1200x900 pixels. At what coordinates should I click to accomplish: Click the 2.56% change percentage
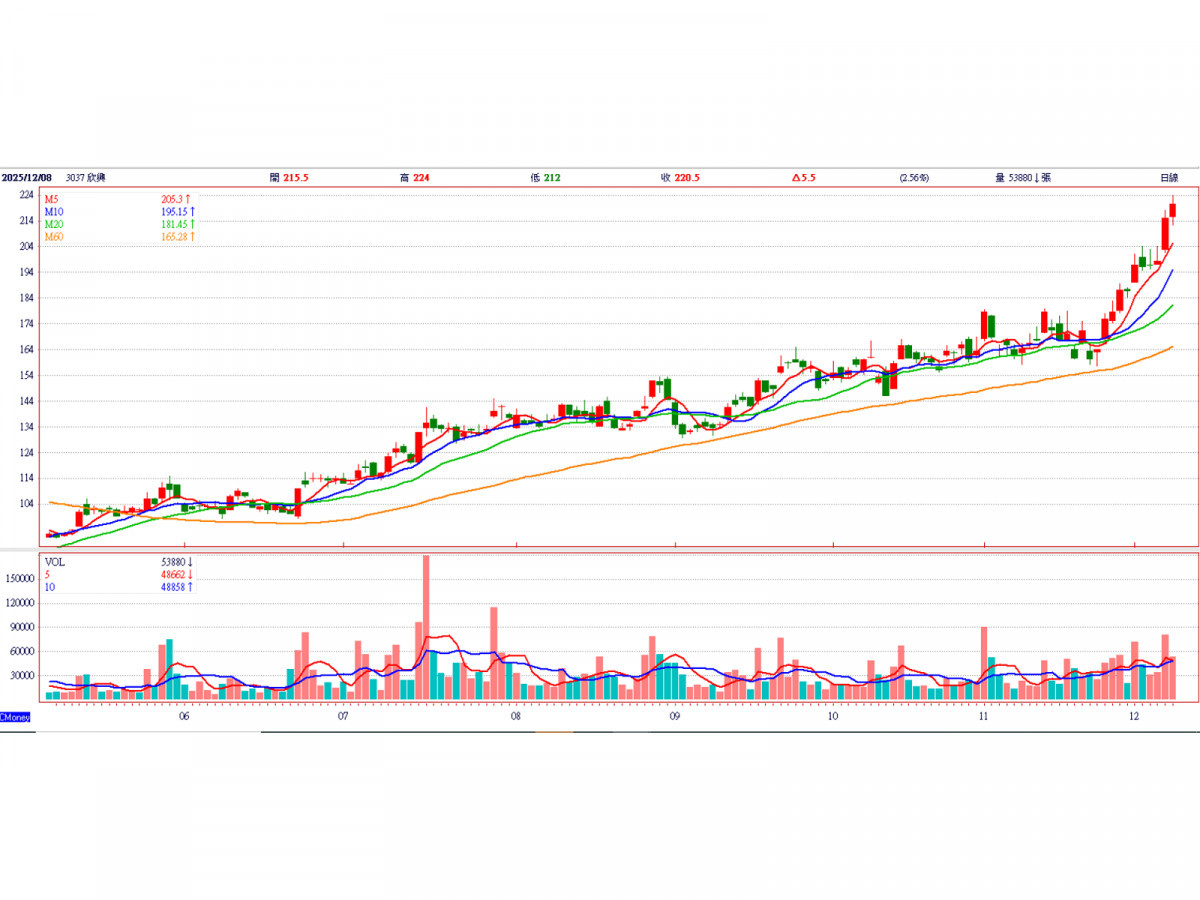914,177
